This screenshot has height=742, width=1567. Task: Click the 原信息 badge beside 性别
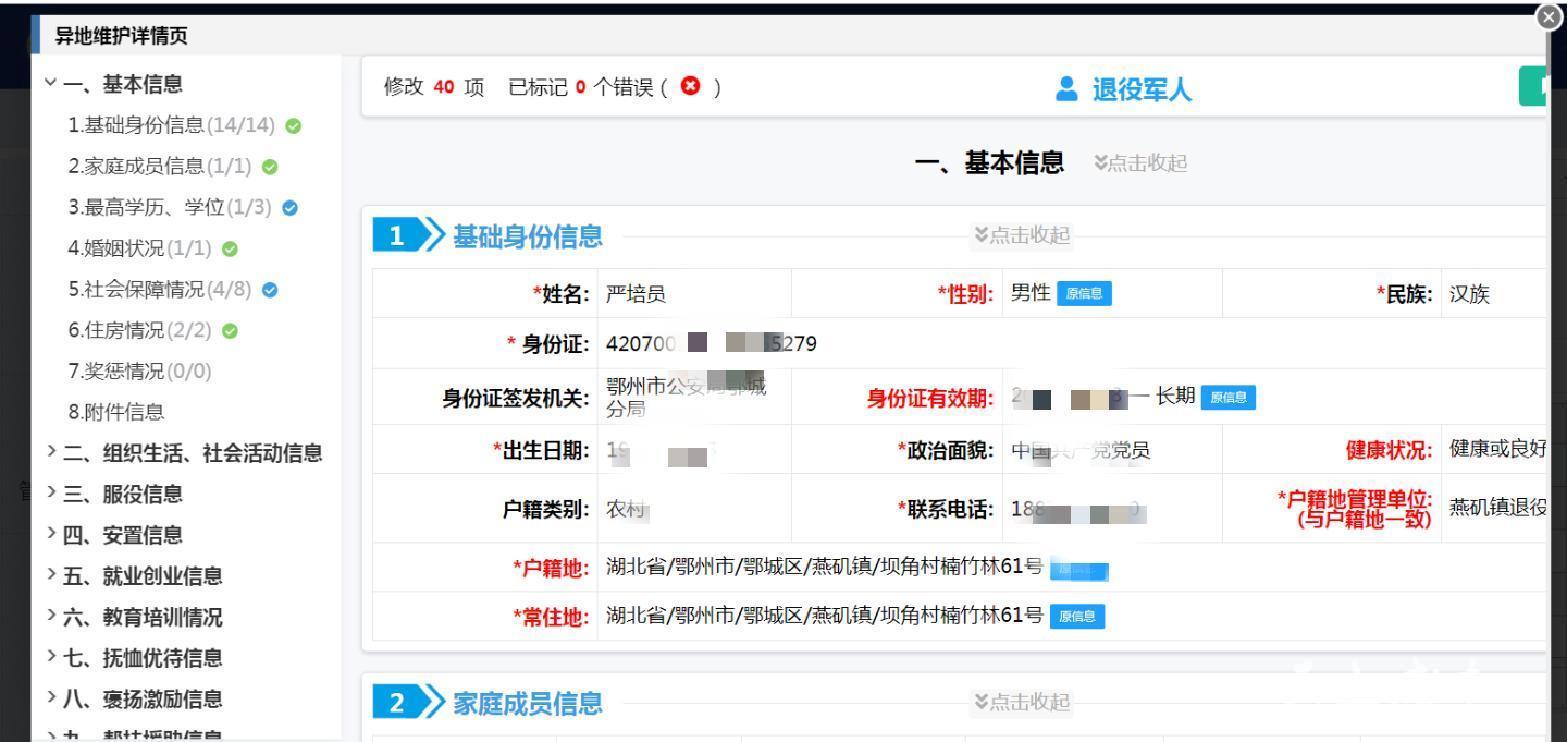click(1084, 293)
